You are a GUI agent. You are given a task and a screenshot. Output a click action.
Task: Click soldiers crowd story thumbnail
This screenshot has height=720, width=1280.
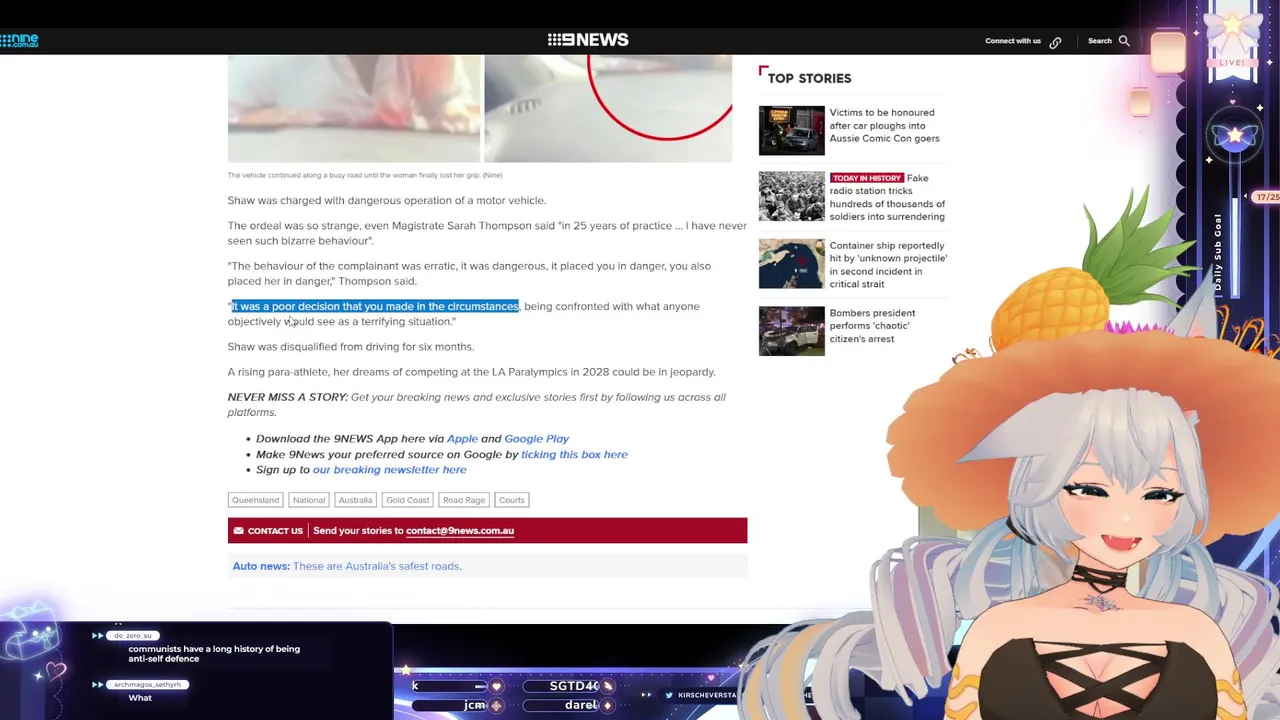click(x=791, y=196)
